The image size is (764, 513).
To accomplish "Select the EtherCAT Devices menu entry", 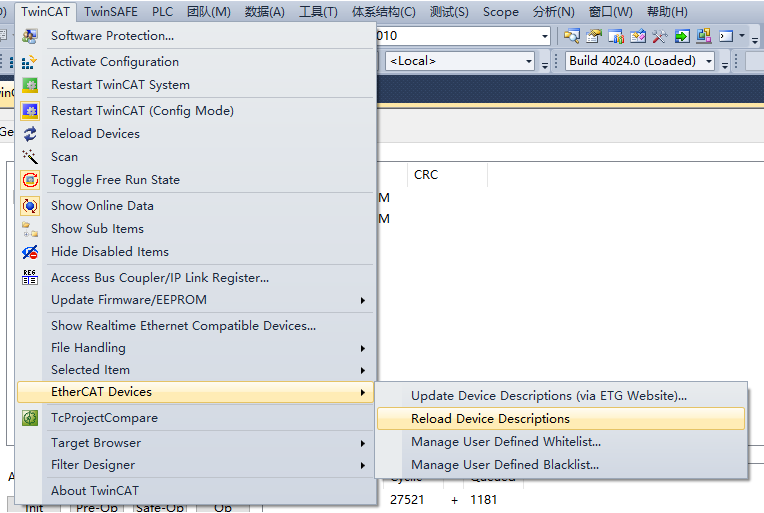I will tap(195, 392).
